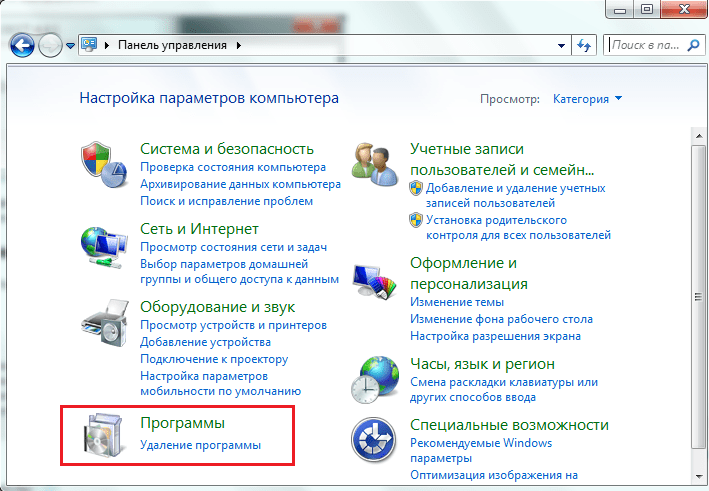Viewport: 709px width, 491px height.
Task: Click the Control Panel icon in address bar
Action: click(x=89, y=44)
